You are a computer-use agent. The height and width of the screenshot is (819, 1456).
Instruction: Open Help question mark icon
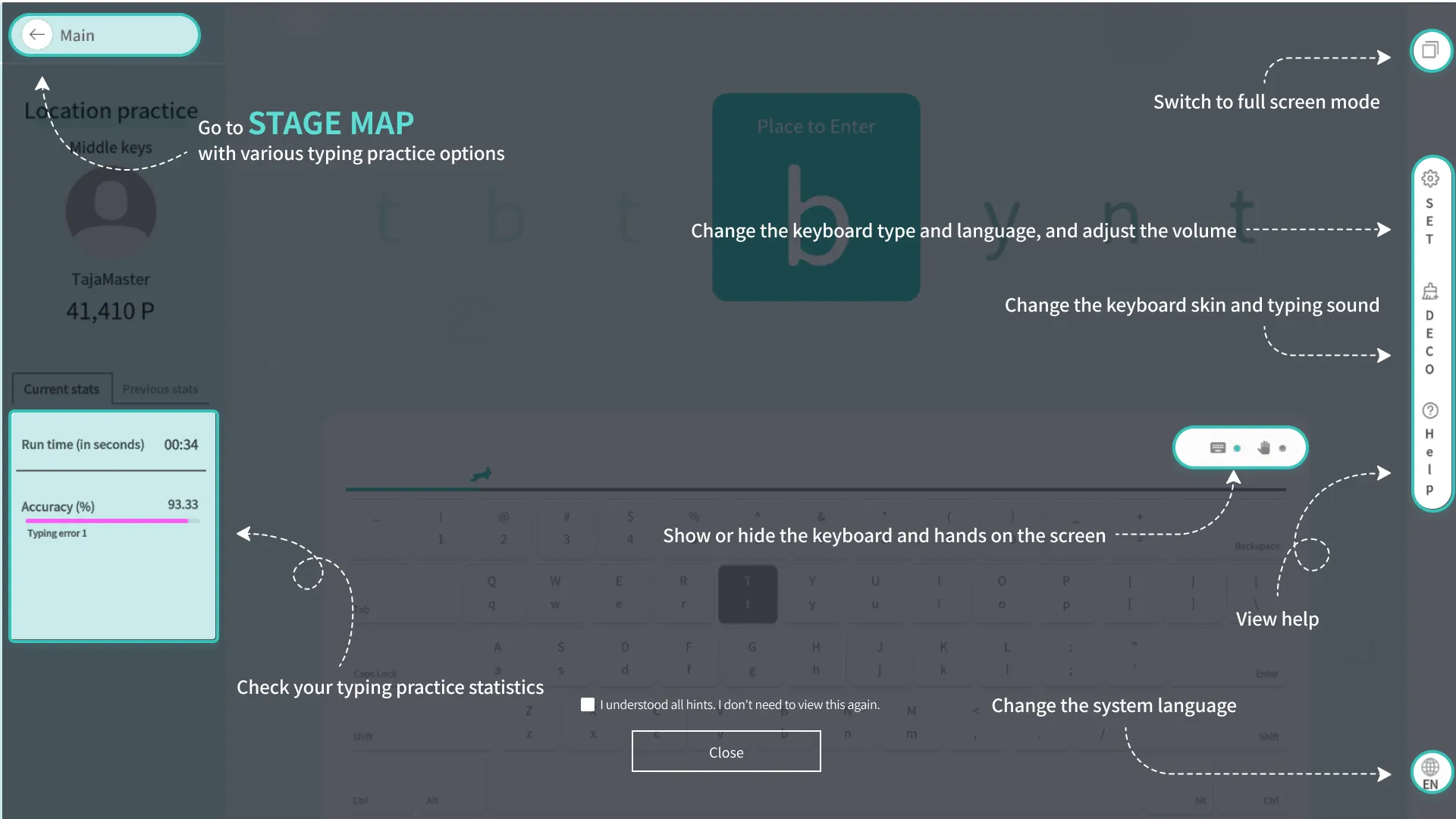click(1430, 410)
